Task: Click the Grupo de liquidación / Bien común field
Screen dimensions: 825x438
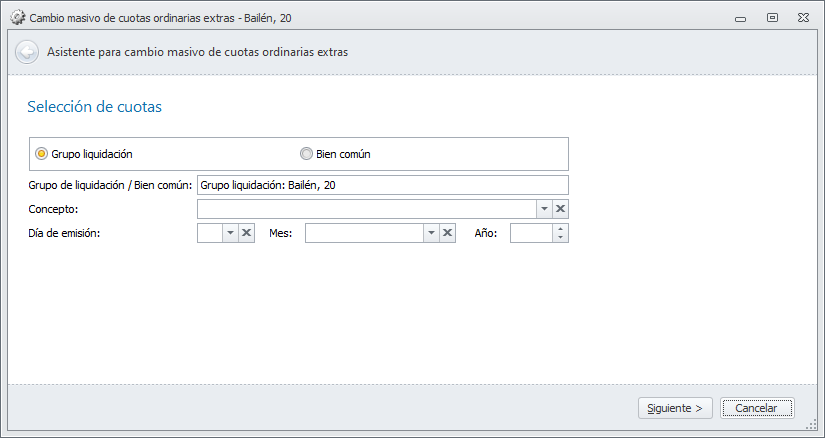Action: tap(382, 185)
